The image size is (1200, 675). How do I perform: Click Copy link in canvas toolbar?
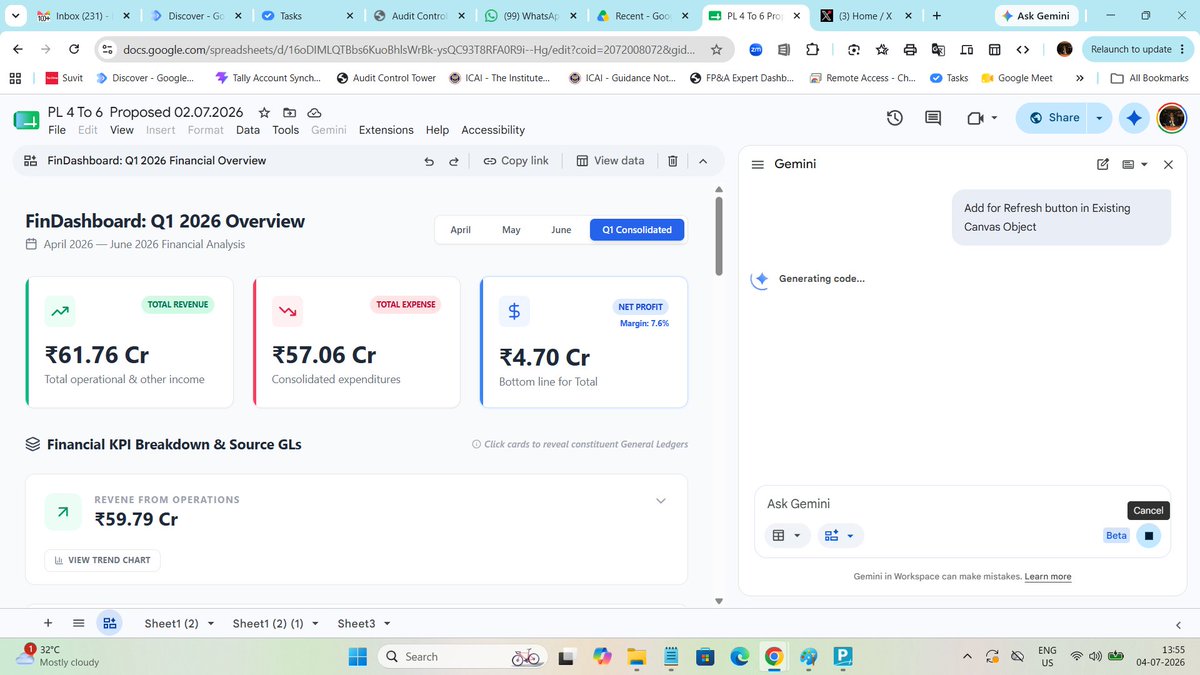coord(516,161)
